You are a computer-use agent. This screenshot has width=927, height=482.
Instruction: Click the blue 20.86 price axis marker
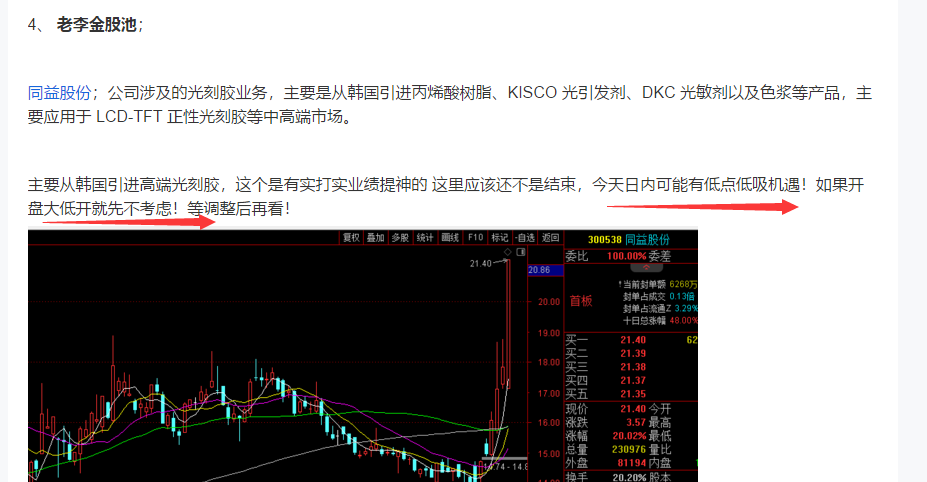tap(545, 270)
